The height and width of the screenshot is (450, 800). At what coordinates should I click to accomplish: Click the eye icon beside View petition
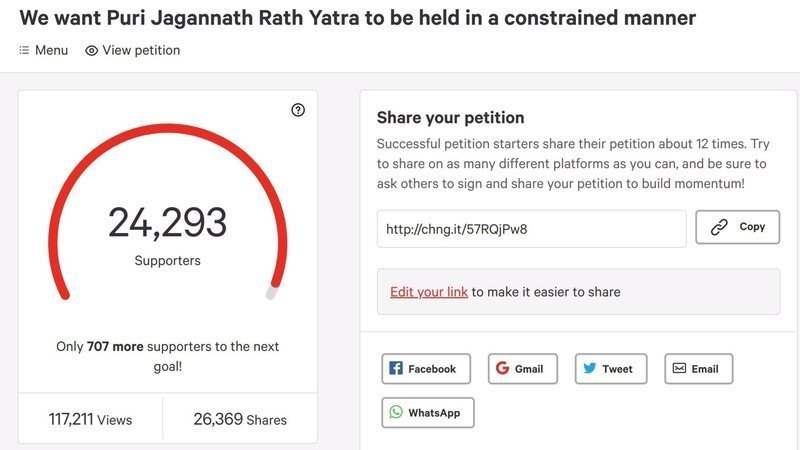tap(91, 50)
